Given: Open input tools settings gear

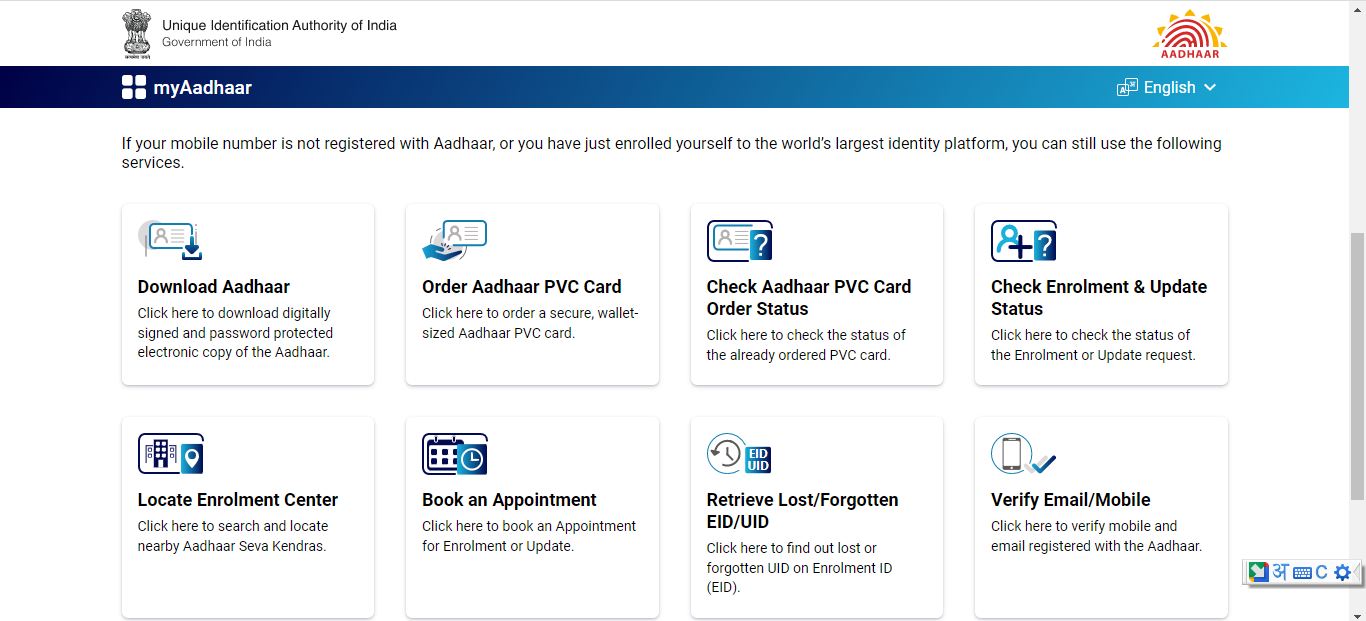Looking at the screenshot, I should pos(1342,572).
